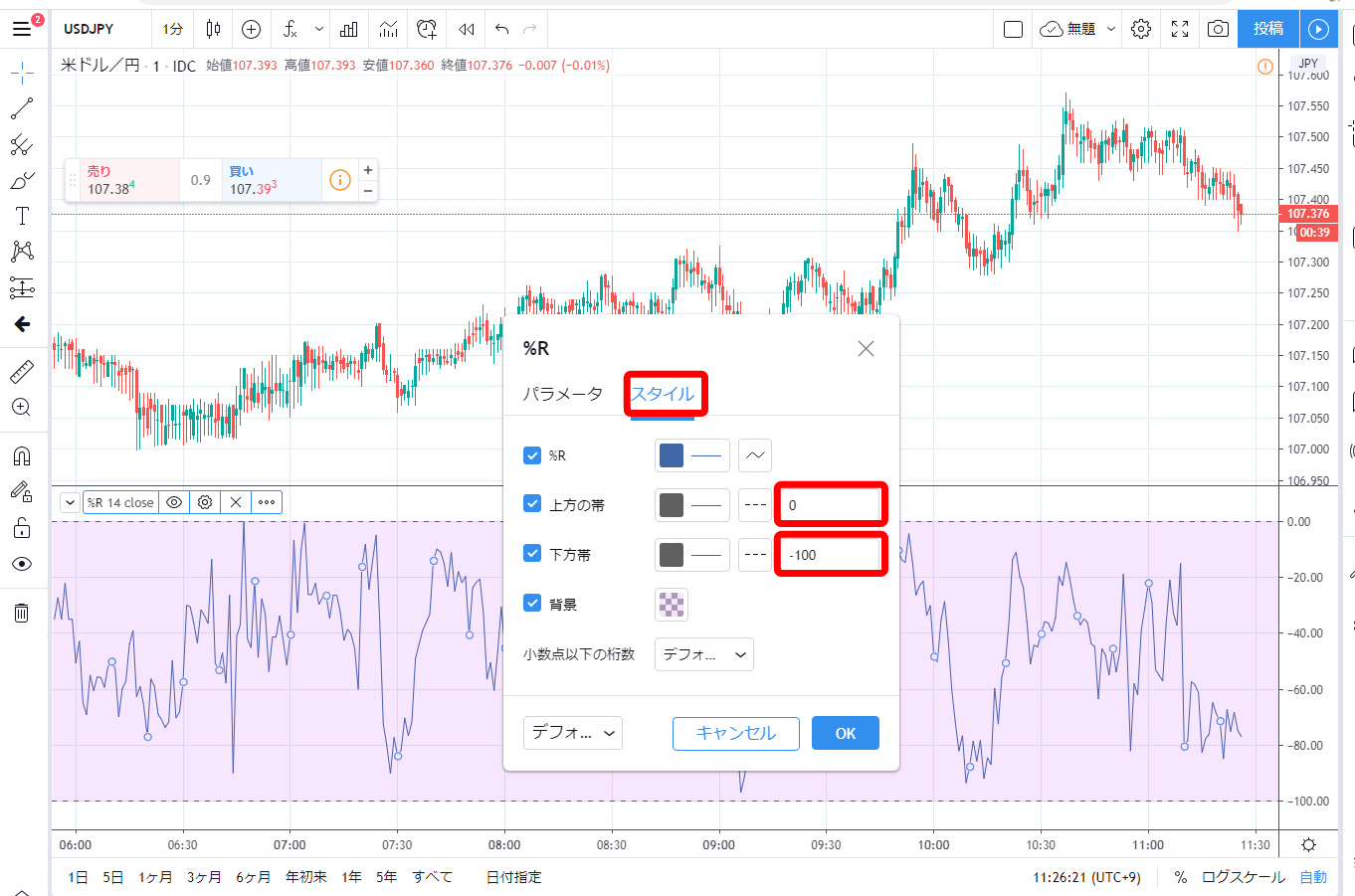Toggle lock all drawing tools
The width and height of the screenshot is (1355, 896).
22,528
